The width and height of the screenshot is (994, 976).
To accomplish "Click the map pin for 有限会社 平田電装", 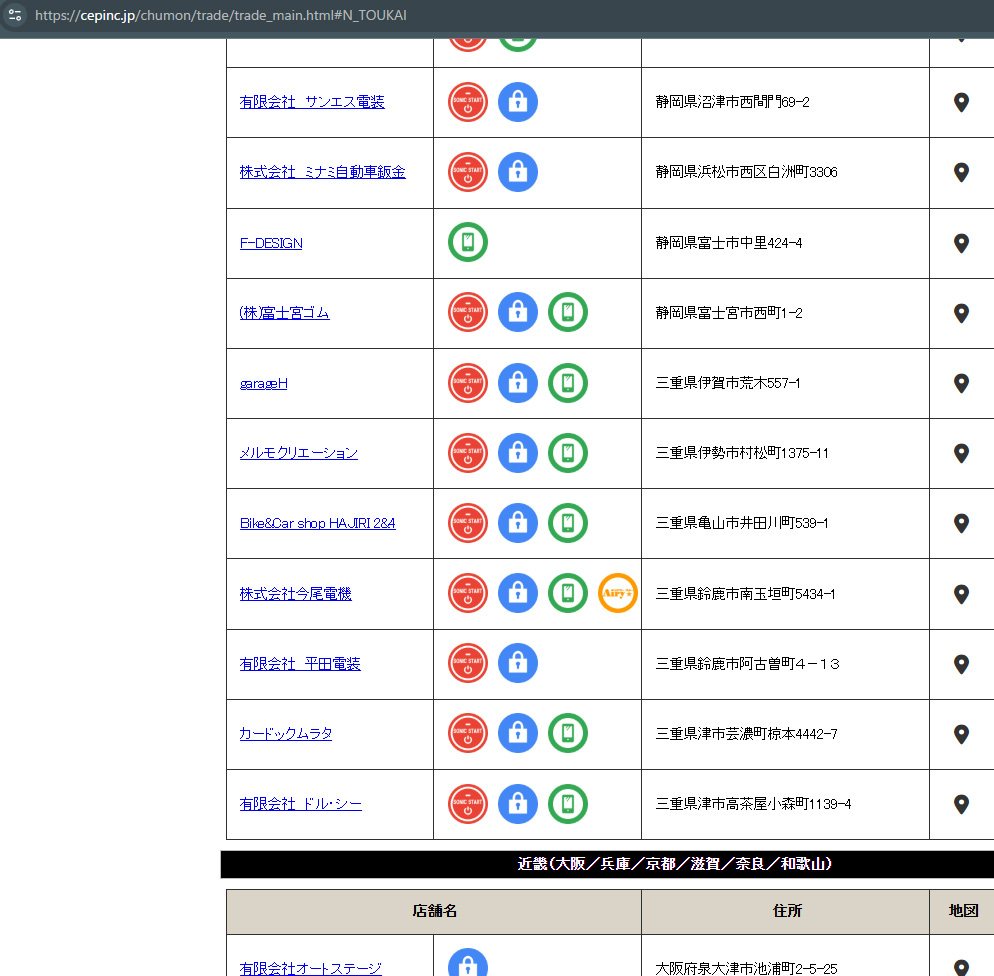I will 961,664.
